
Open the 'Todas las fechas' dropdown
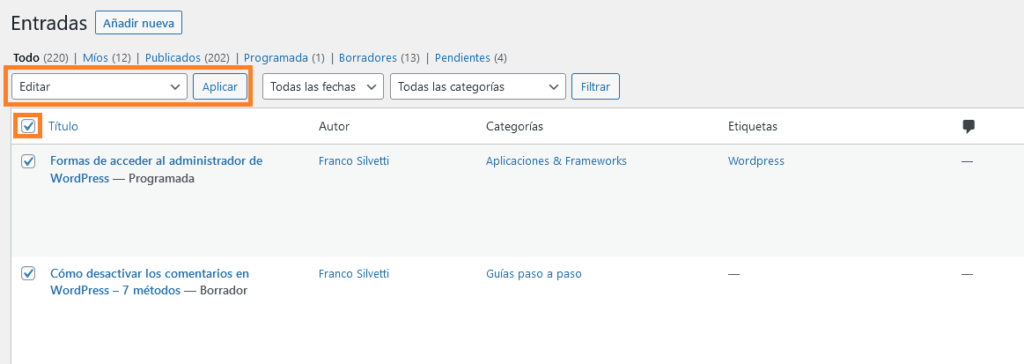point(323,87)
